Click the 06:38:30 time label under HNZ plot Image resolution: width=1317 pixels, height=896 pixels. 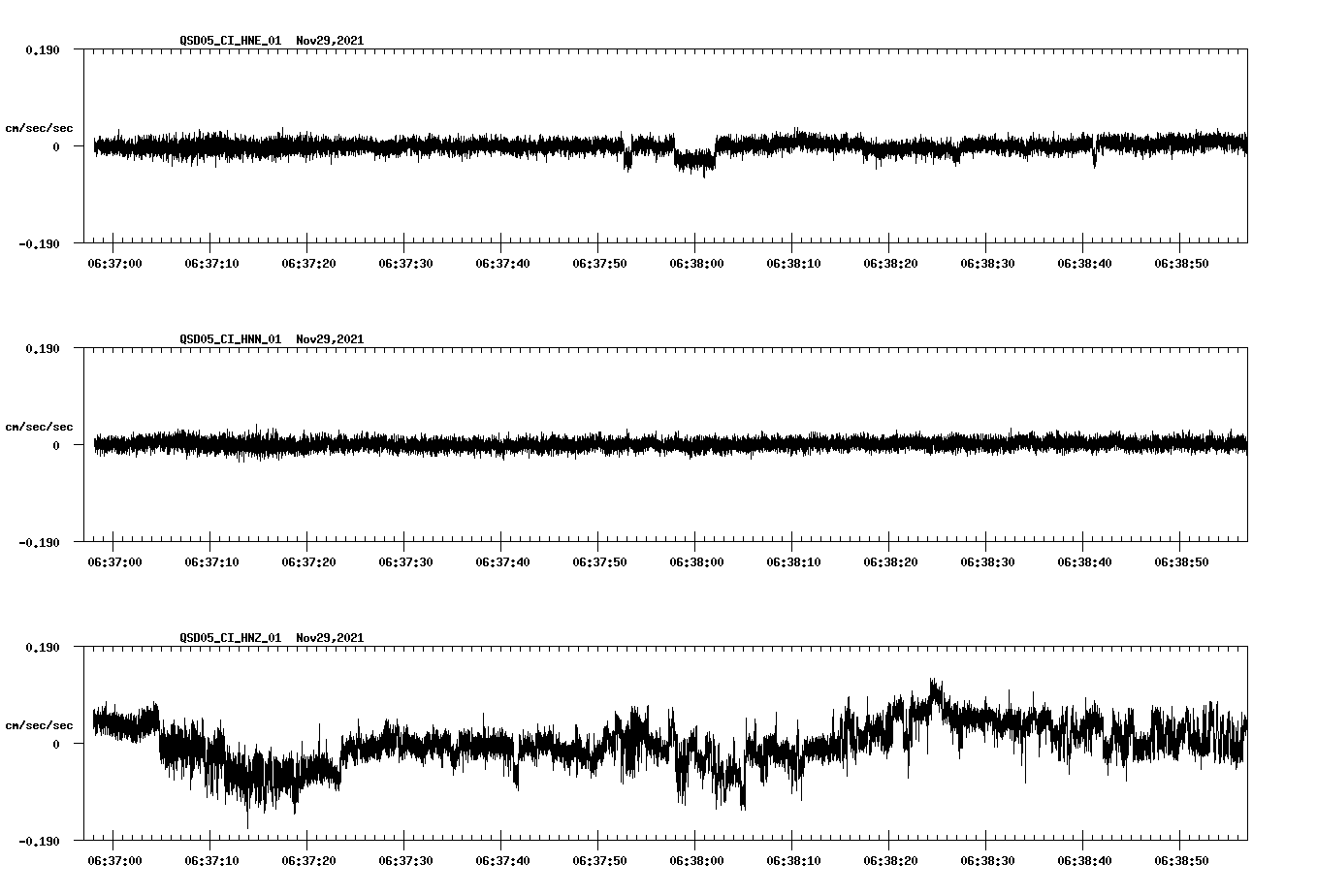987,861
